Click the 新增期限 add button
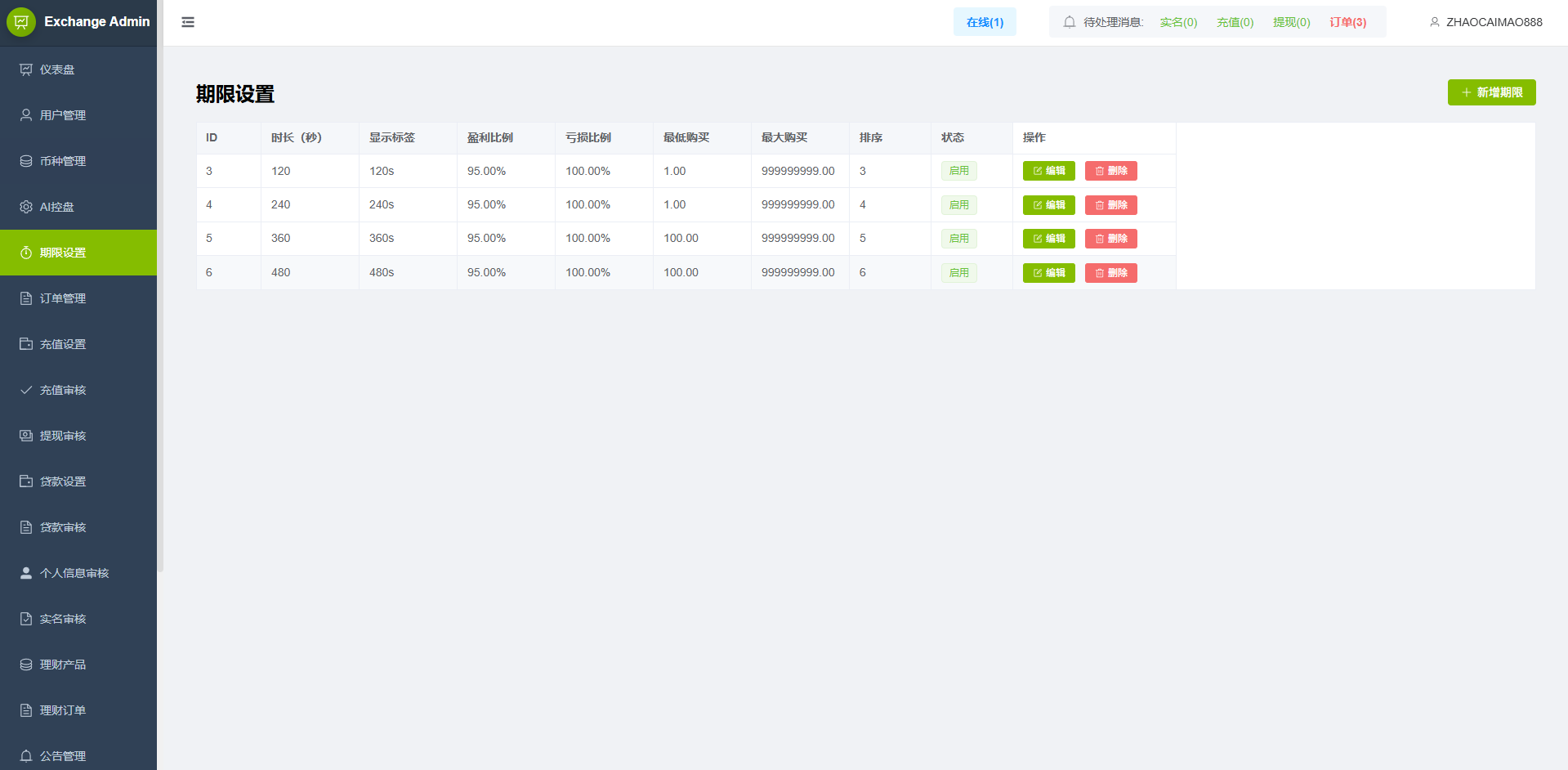 [1491, 92]
